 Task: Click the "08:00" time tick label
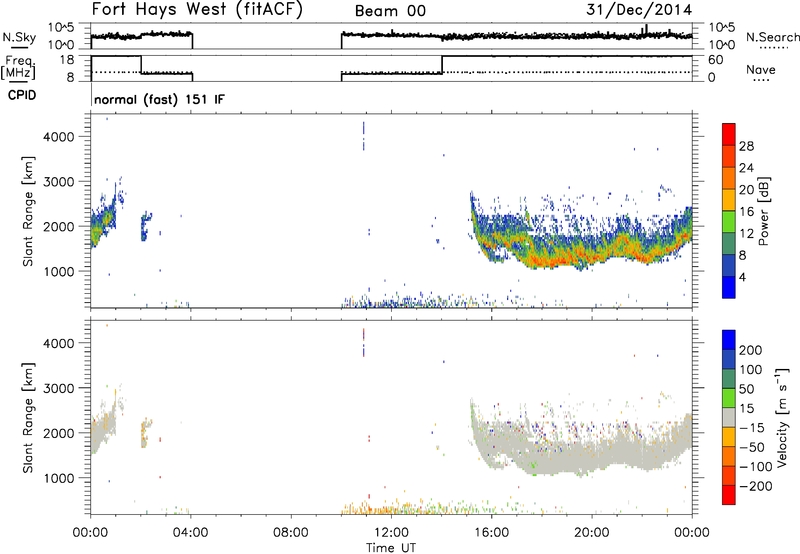[291, 533]
